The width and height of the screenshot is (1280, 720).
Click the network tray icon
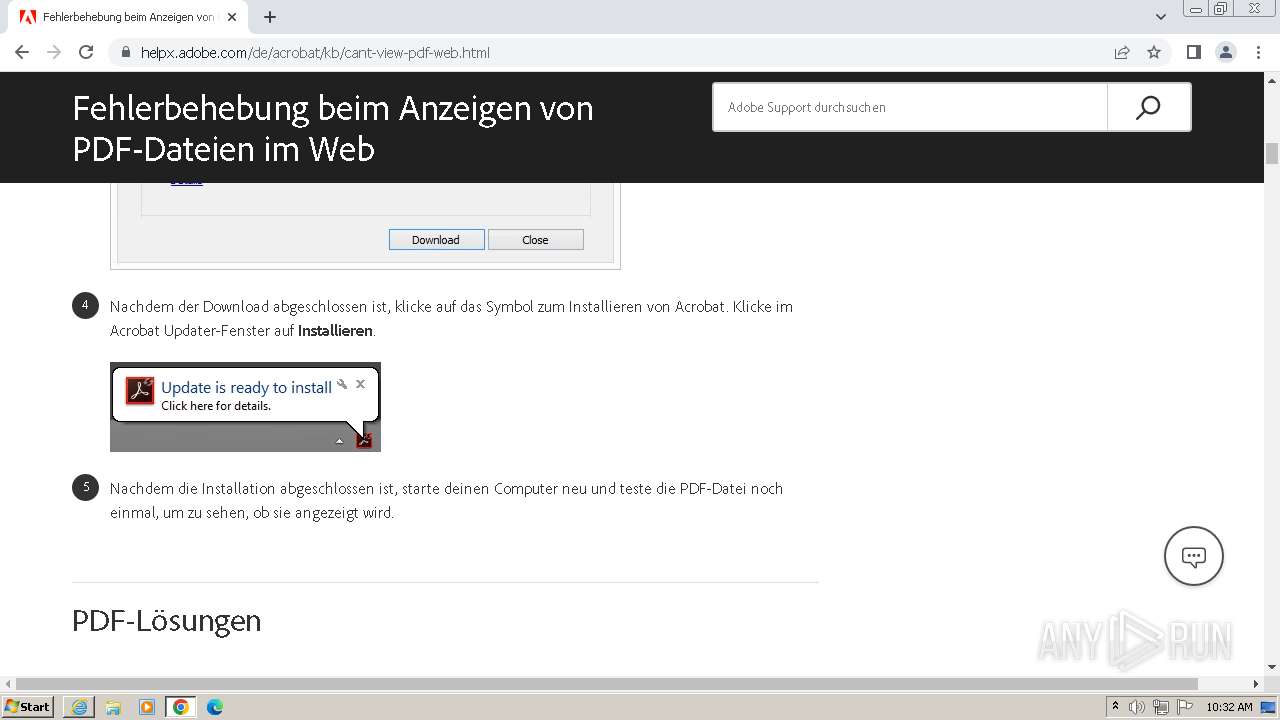point(1161,707)
